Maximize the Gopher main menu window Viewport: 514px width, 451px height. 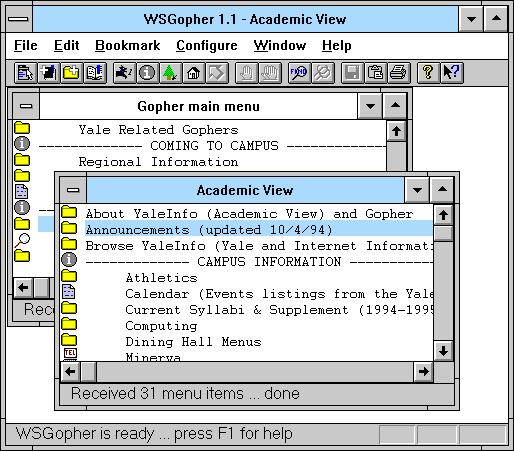(395, 106)
